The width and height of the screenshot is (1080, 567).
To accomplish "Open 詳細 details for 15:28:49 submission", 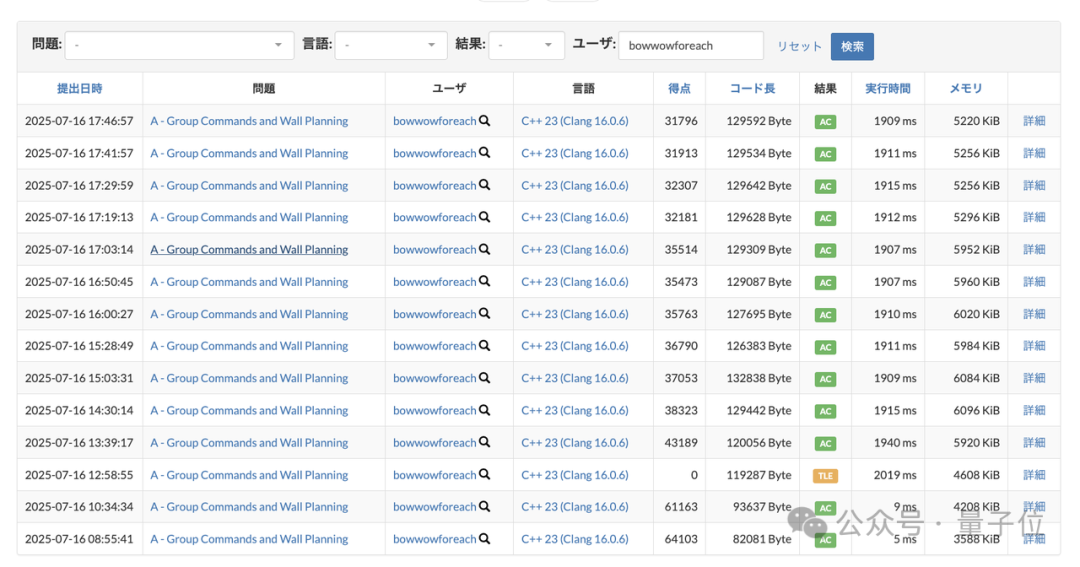I will 1034,346.
